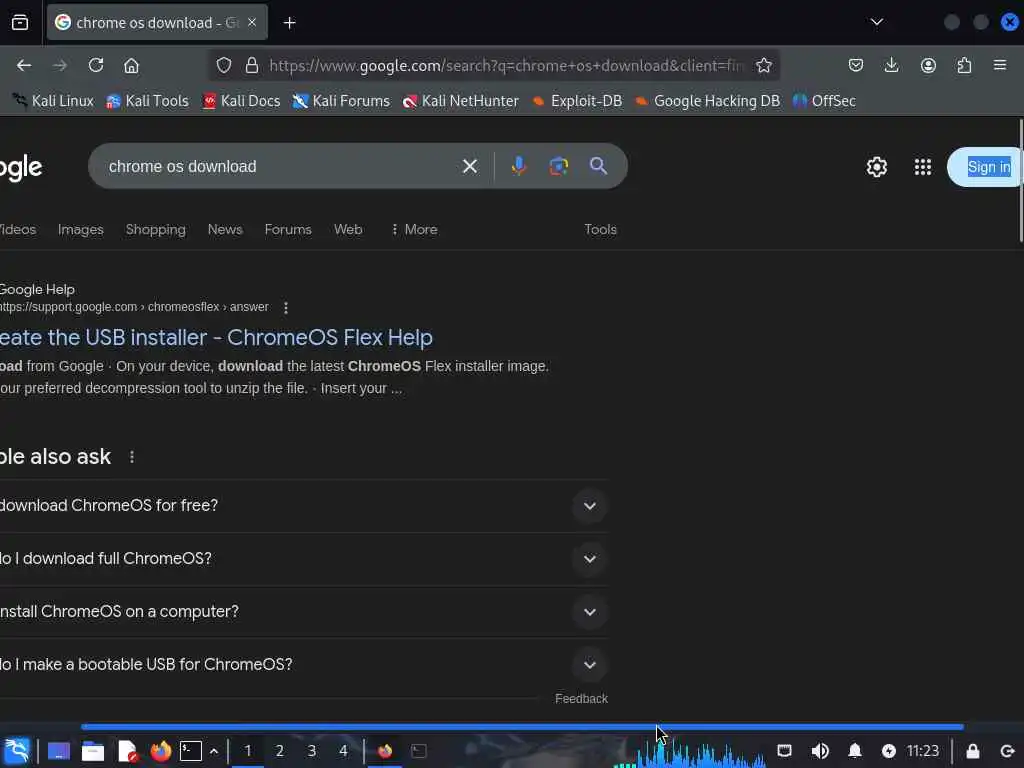This screenshot has height=768, width=1024.
Task: Switch to News results tab
Action: pyautogui.click(x=225, y=229)
